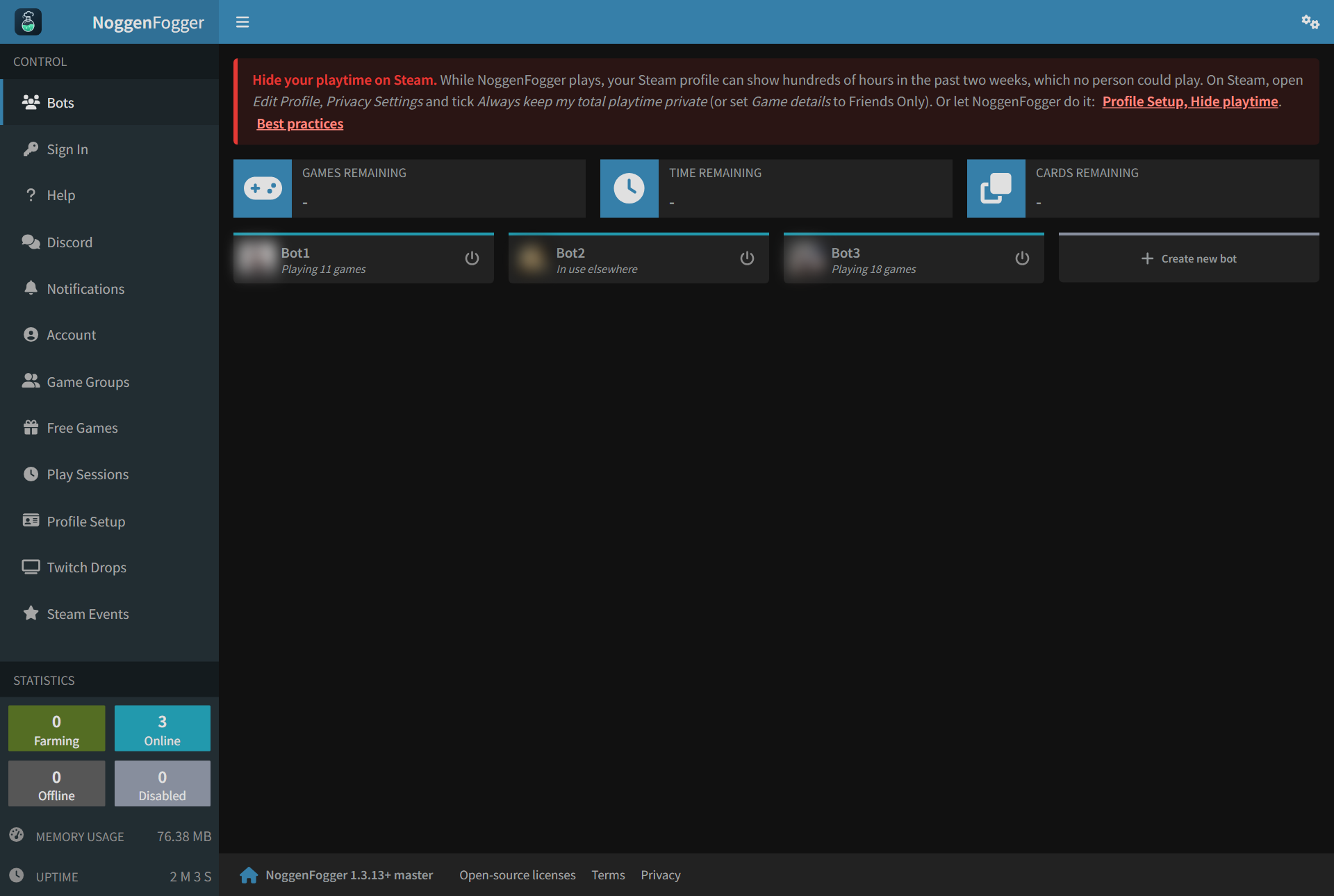Open the settings gears icon

1310,22
